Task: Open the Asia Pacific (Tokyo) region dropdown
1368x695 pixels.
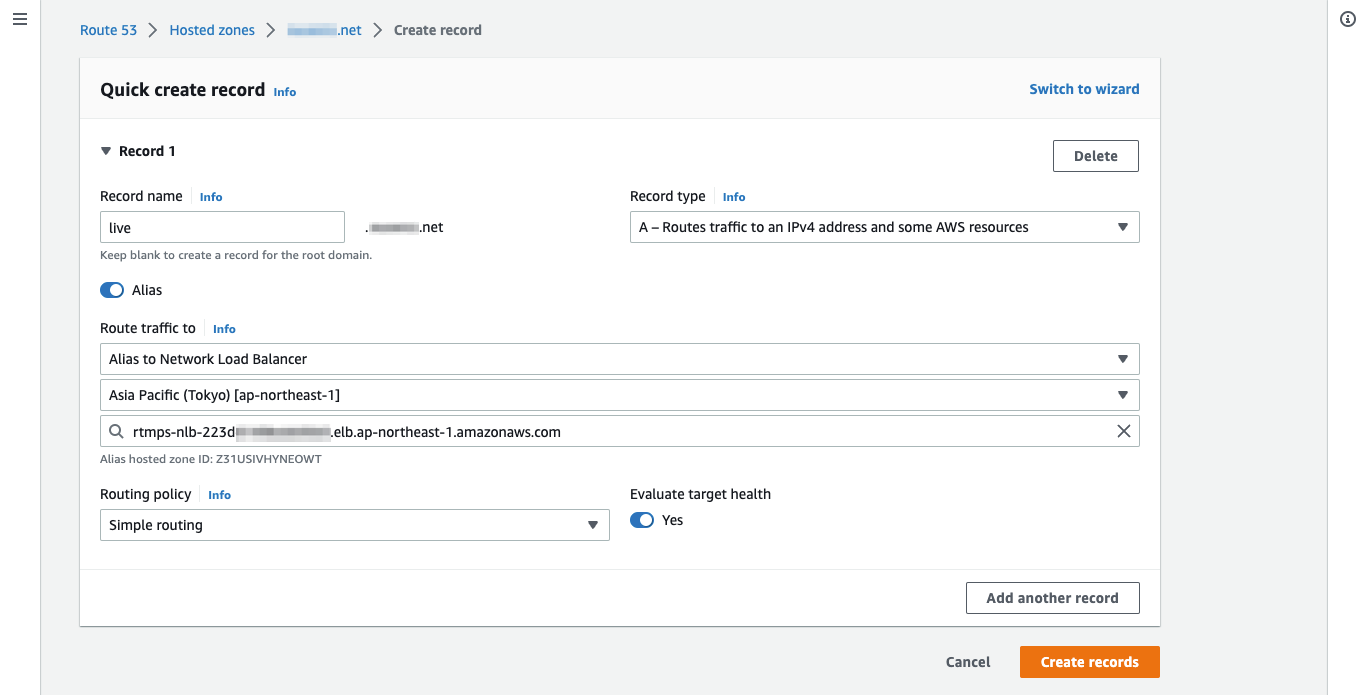Action: pos(619,395)
